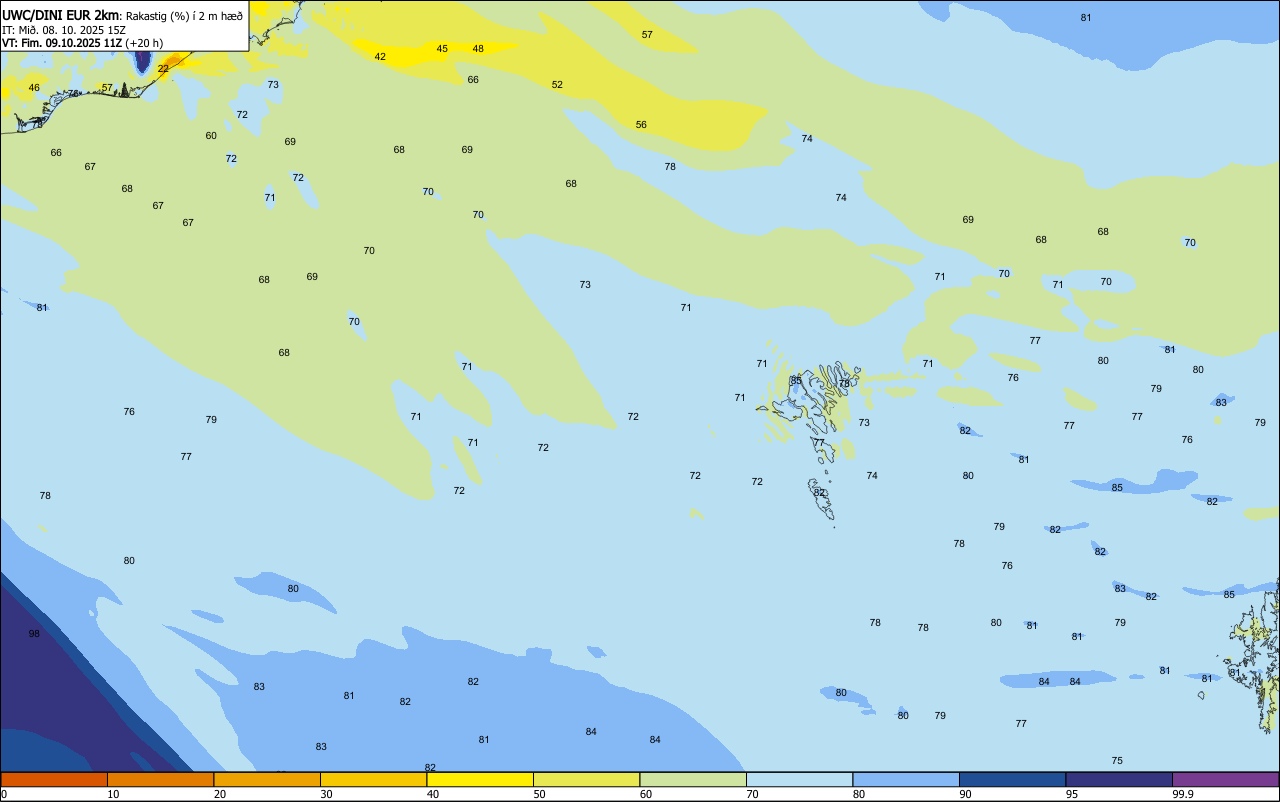Click the '22' humidity value near the coast
This screenshot has width=1280, height=802.
[163, 69]
